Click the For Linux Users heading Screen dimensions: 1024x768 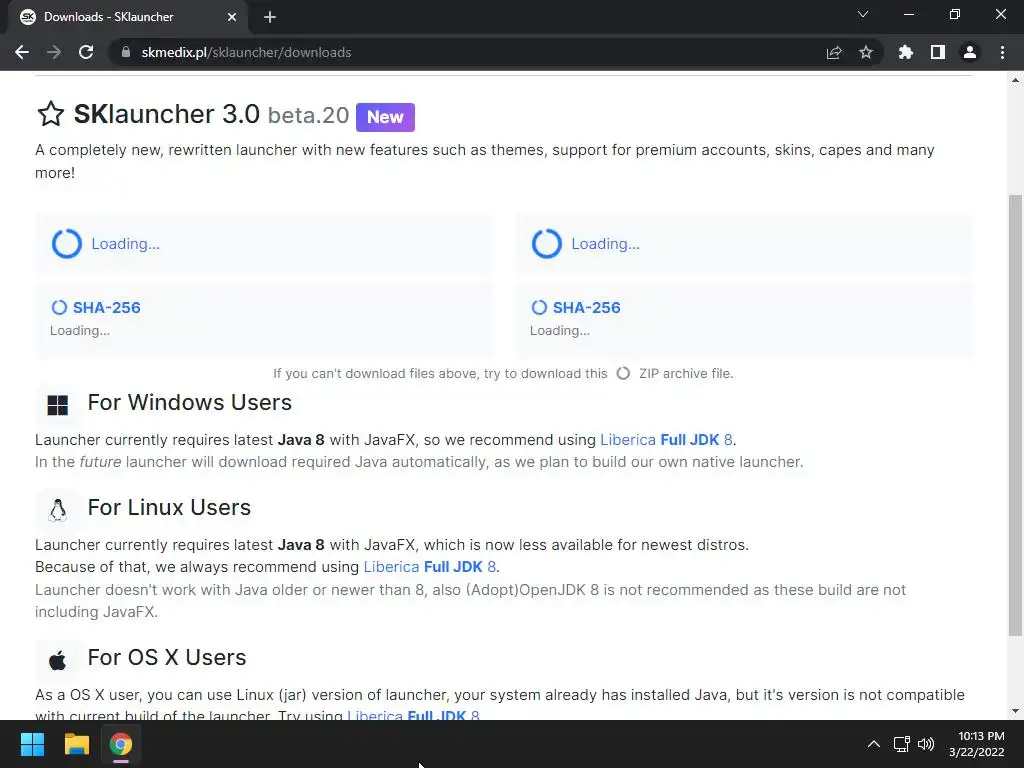[169, 507]
